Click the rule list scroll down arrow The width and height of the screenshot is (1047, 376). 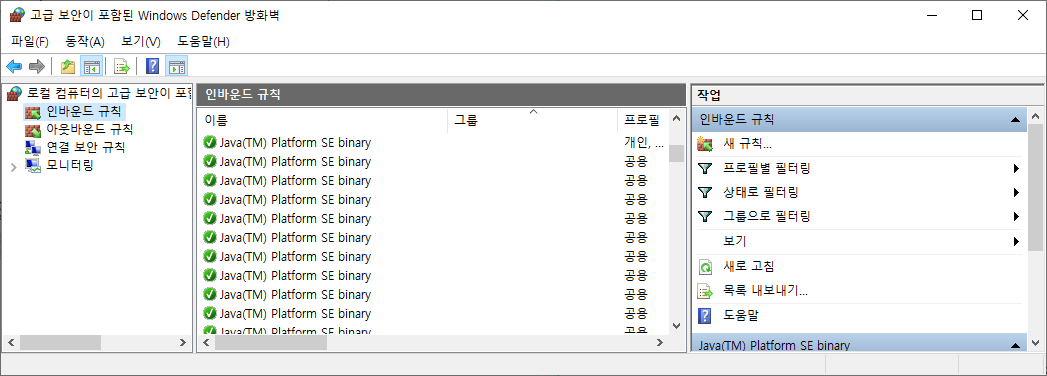676,325
